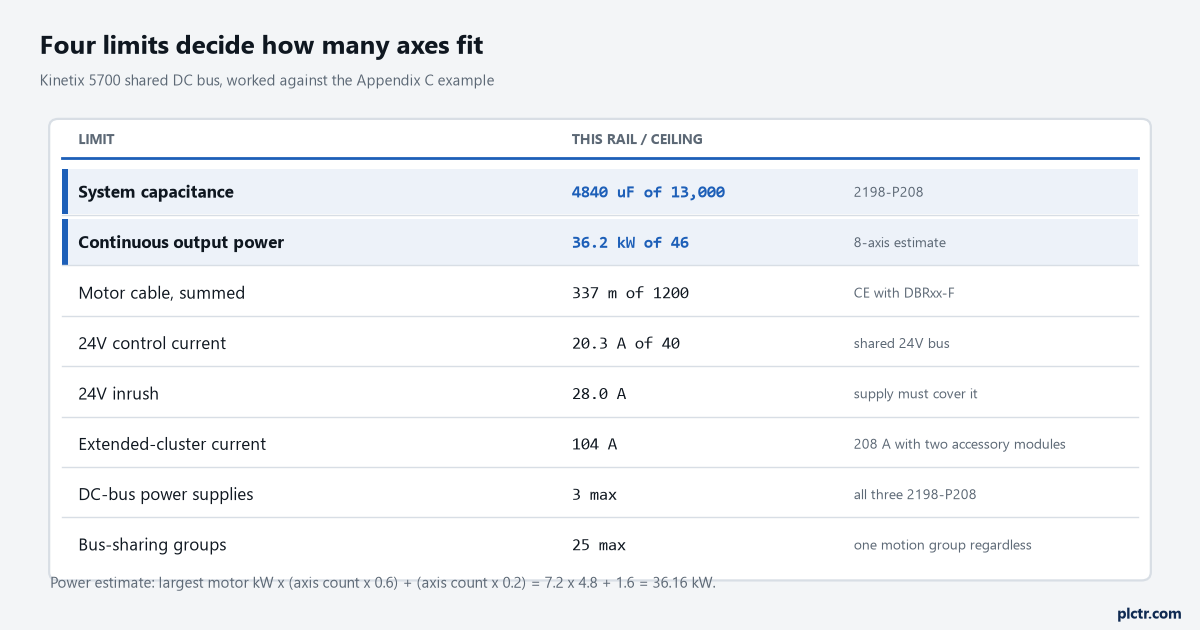This screenshot has width=1200, height=630.
Task: Select the "System capacitance" row label
Action: click(156, 192)
